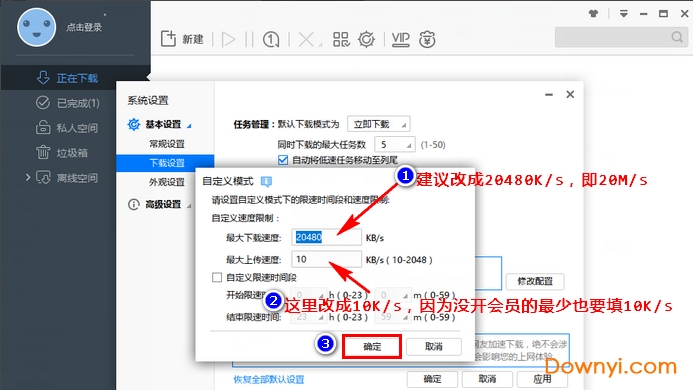Pause tasks with the pause icon
Viewport: 693px width, 390px height.
tap(249, 39)
